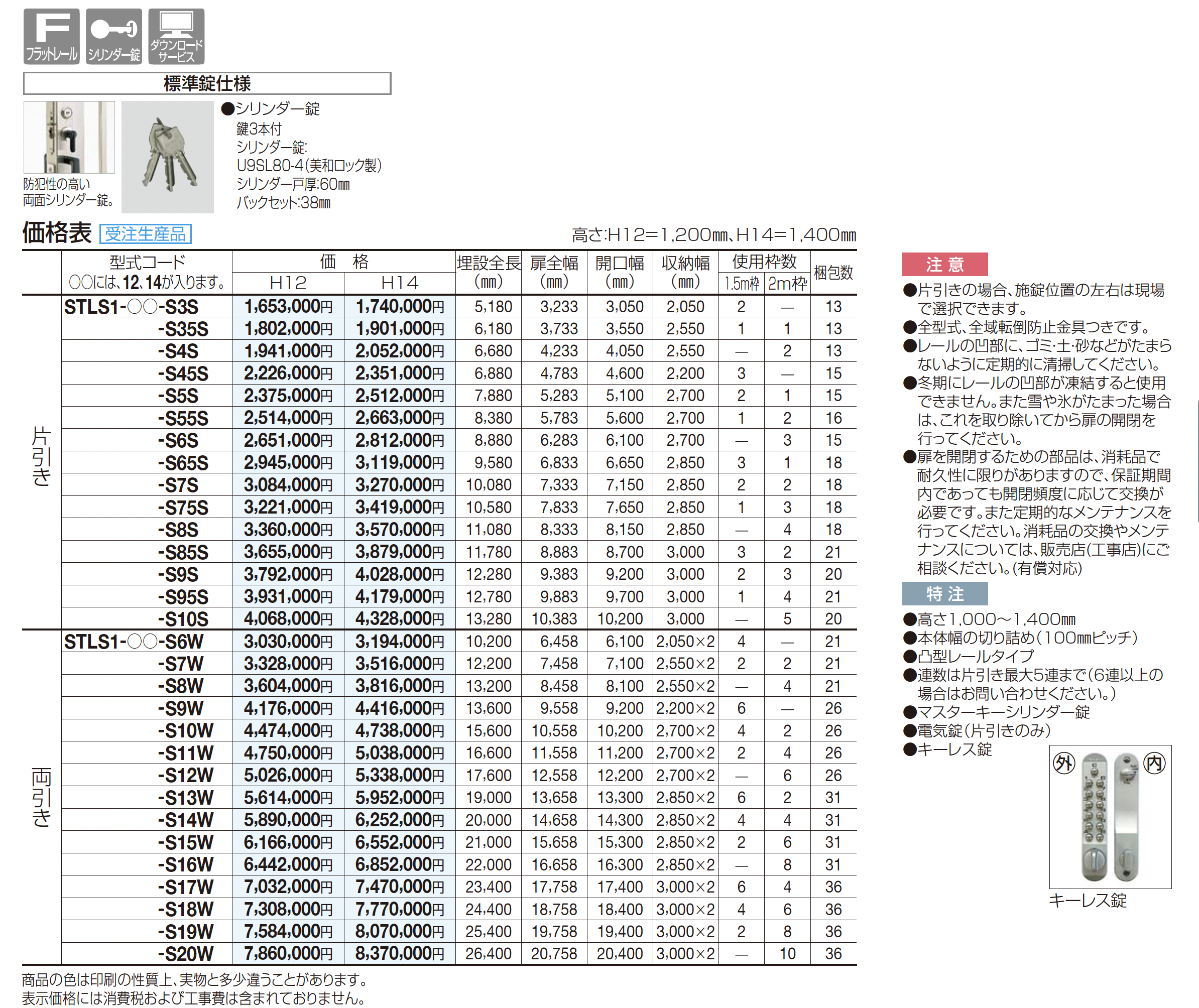Click model code STLS1-○○-S3S
The width and height of the screenshot is (1199, 1008).
coord(132,307)
